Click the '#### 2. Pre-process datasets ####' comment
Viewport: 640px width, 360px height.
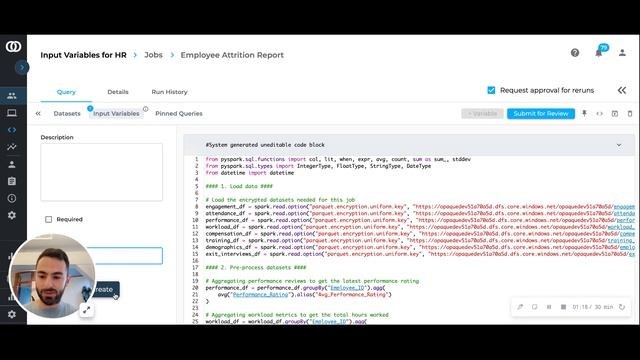(256, 267)
